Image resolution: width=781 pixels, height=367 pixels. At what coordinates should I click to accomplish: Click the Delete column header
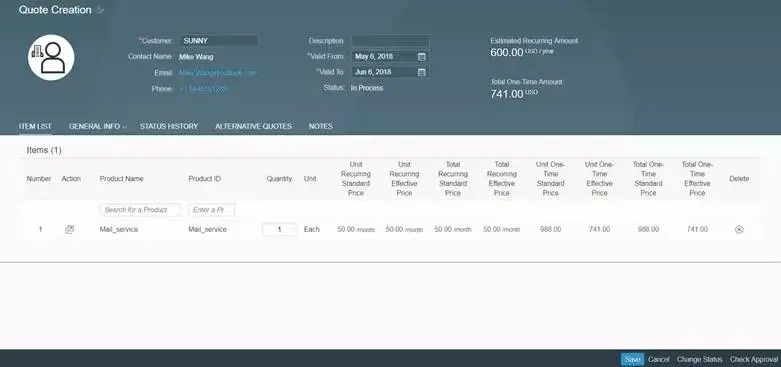[739, 179]
